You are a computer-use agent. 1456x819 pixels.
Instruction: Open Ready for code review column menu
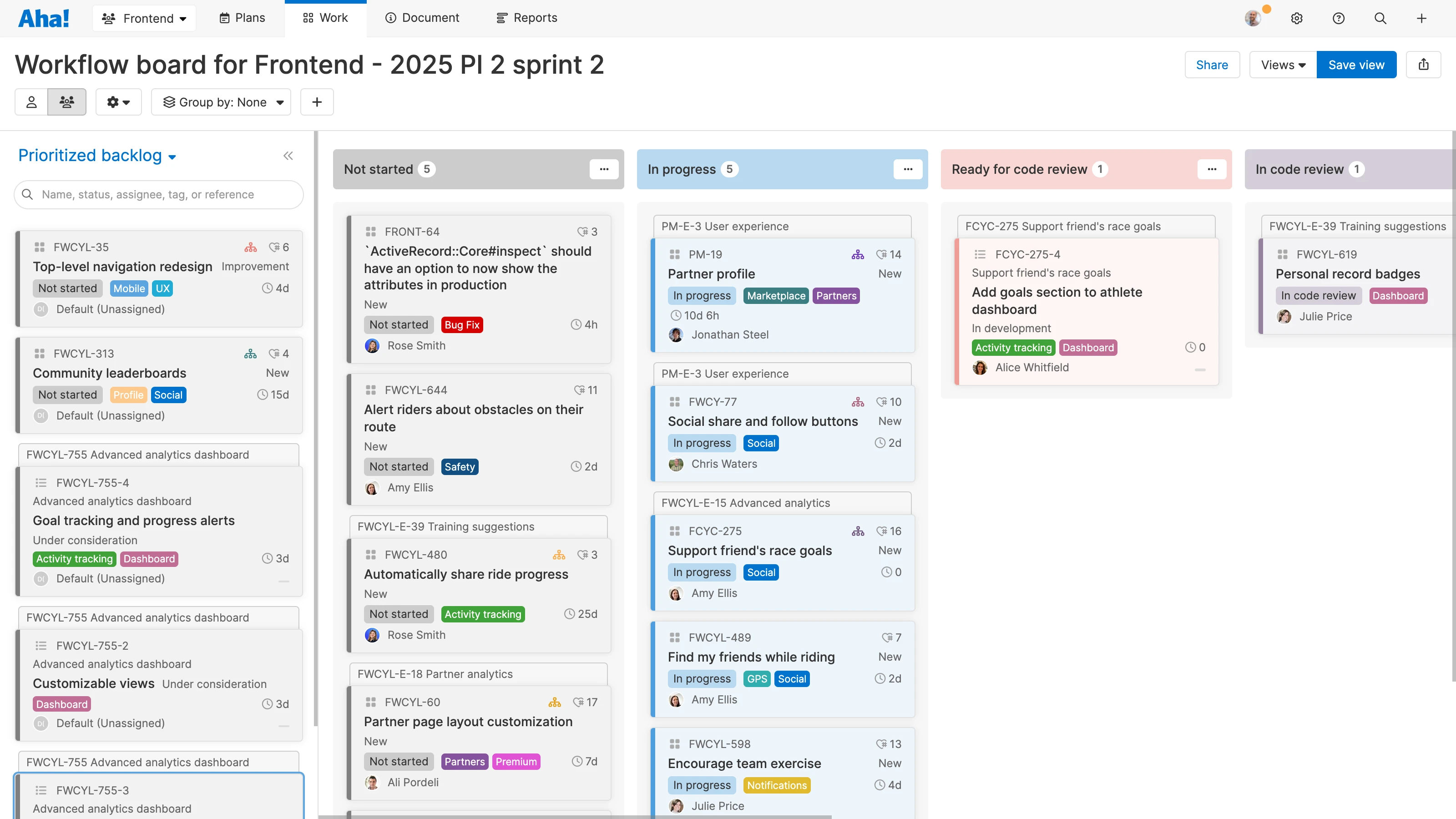coord(1211,169)
